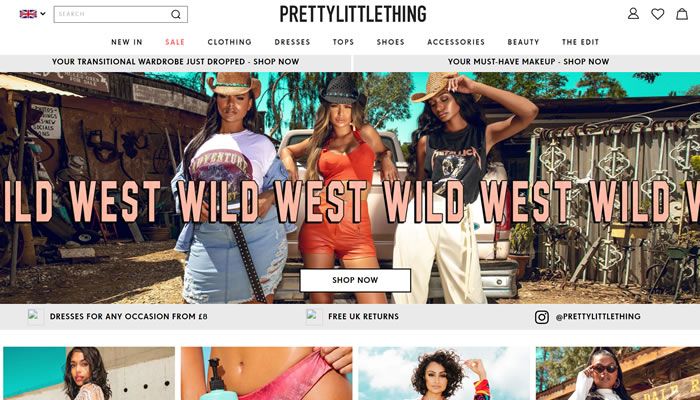The height and width of the screenshot is (400, 700).
Task: Click the @prettylittlething Instagram link
Action: coord(598,317)
